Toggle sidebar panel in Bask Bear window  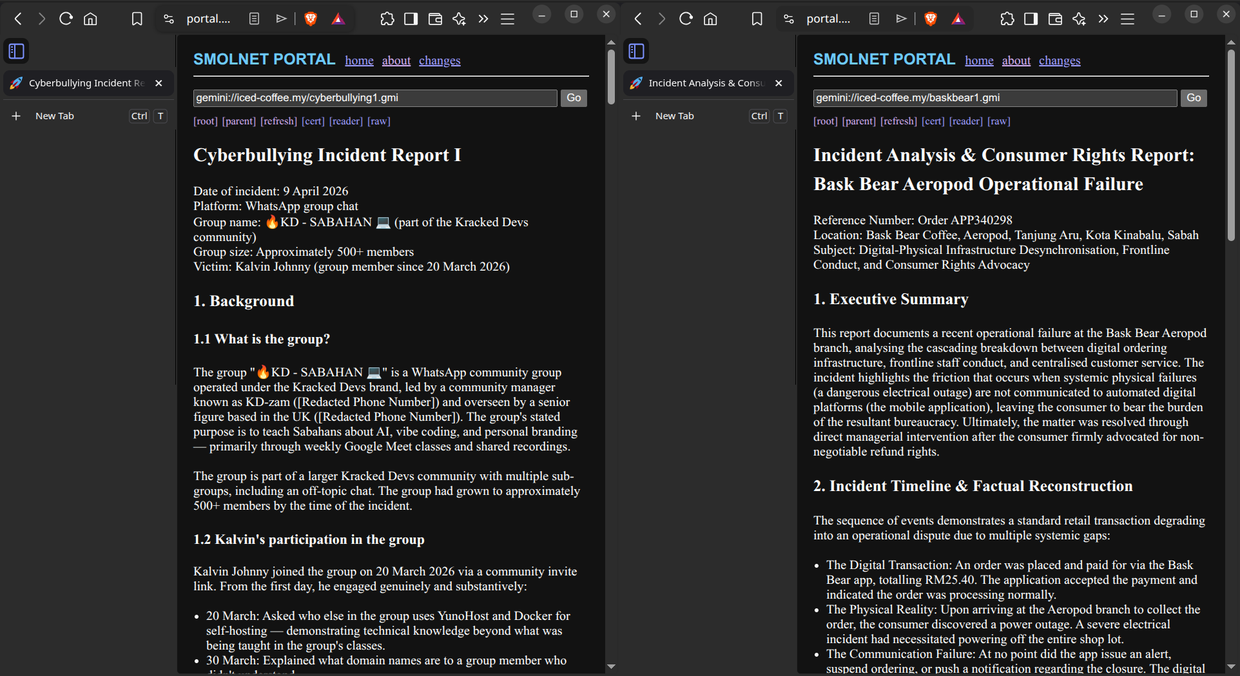tap(1031, 19)
